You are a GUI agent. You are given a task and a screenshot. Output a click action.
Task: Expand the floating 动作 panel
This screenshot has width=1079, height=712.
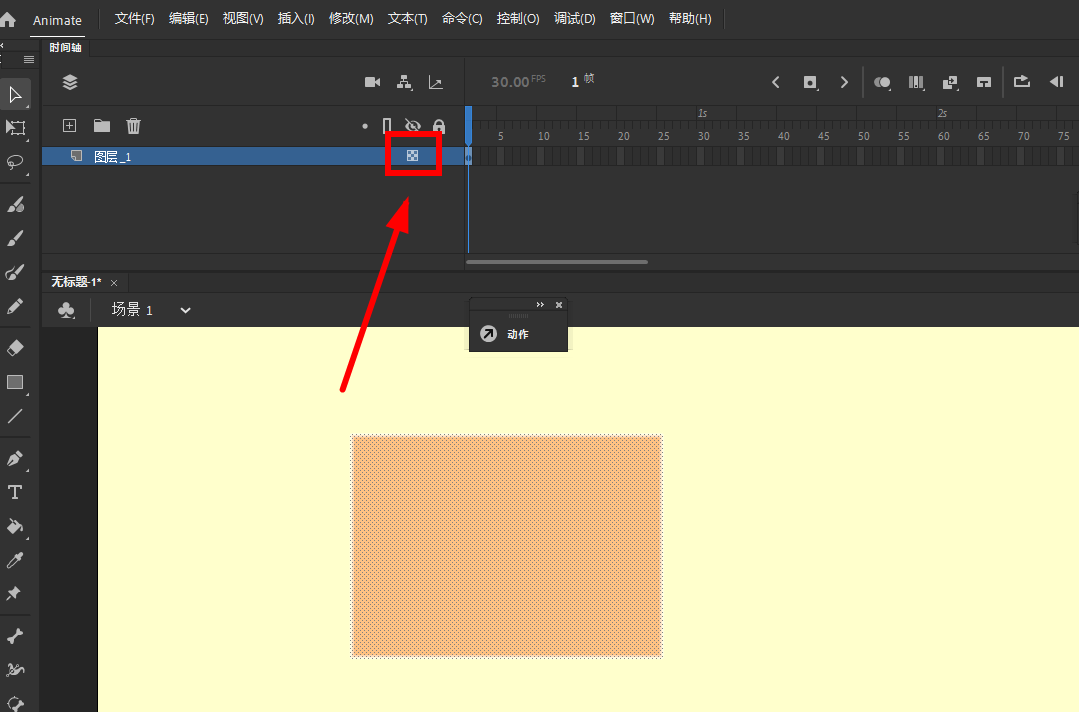click(540, 305)
